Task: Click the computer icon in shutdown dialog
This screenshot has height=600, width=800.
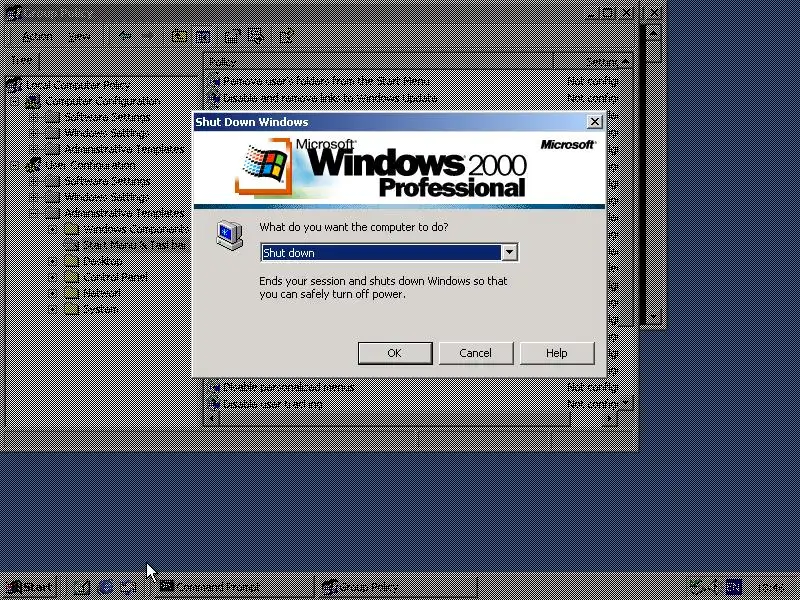Action: (x=230, y=235)
